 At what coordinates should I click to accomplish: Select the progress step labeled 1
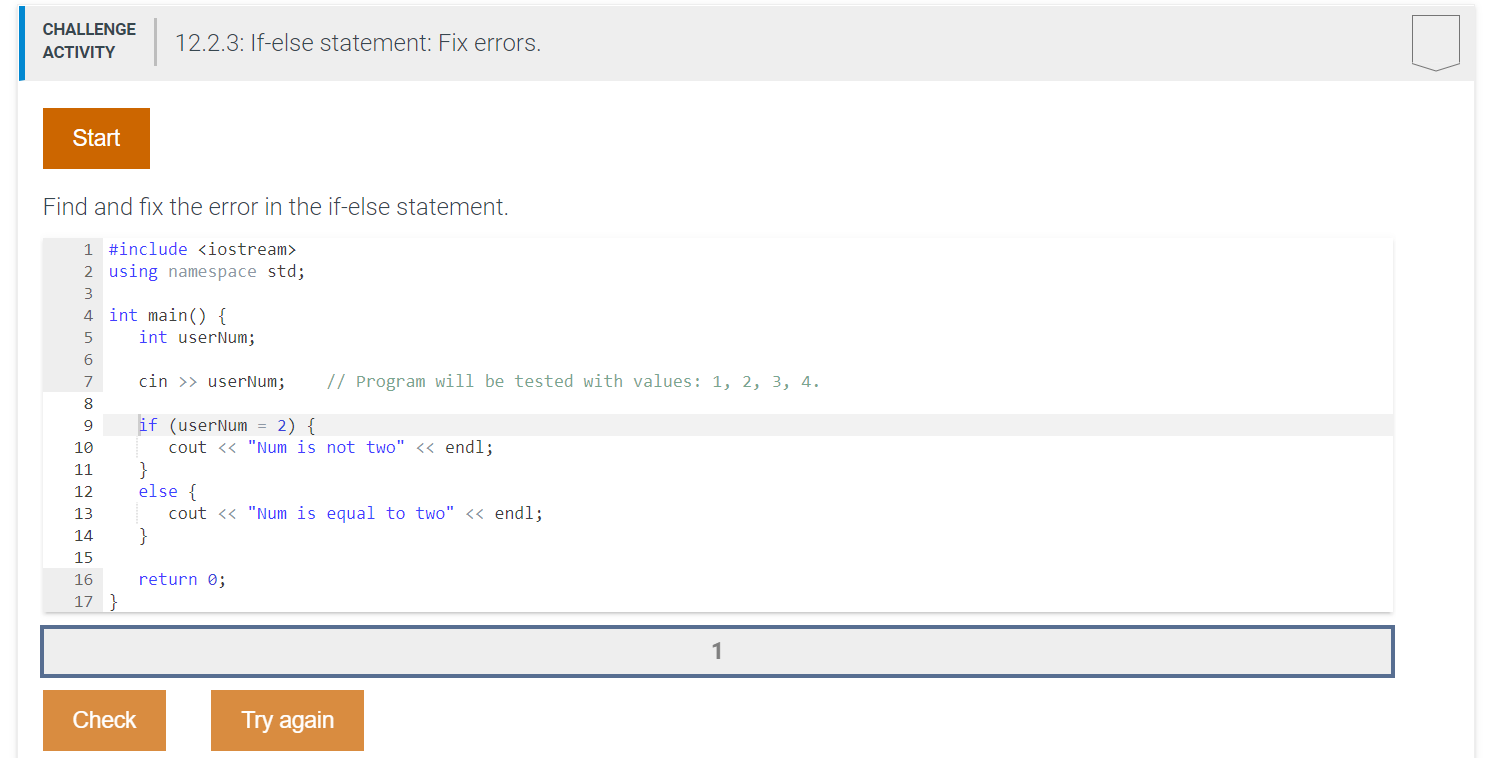716,650
